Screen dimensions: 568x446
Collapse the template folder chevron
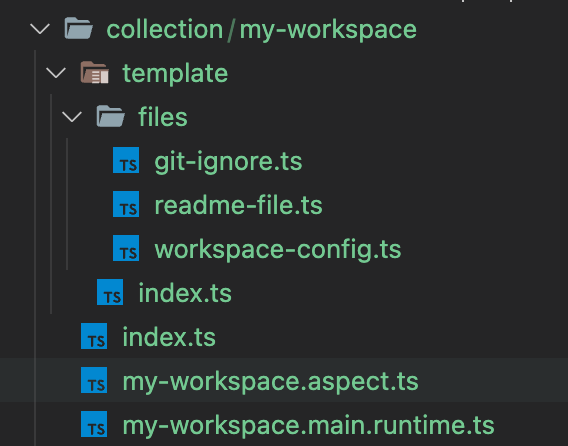tap(56, 73)
